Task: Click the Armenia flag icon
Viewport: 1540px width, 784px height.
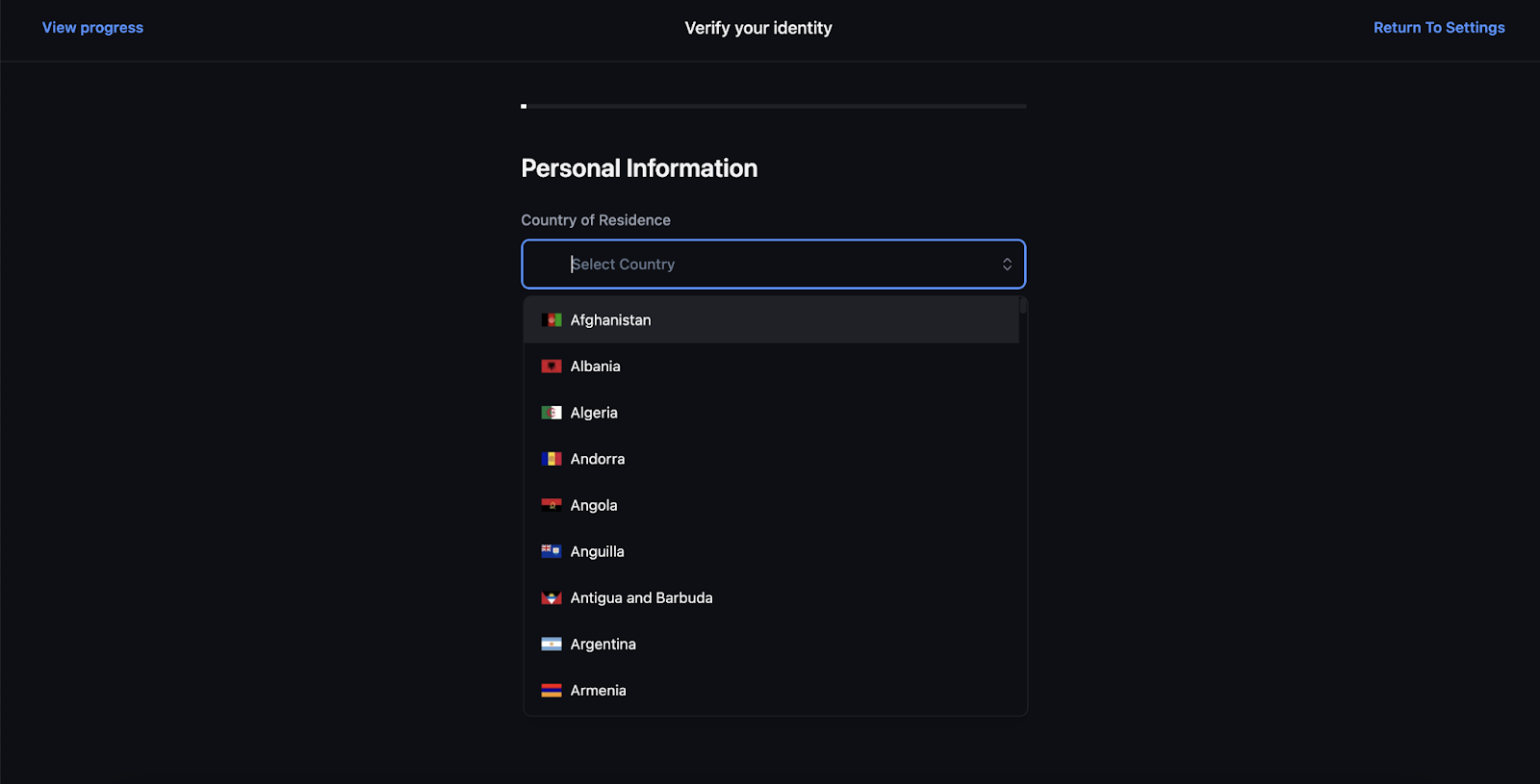Action: pos(551,691)
